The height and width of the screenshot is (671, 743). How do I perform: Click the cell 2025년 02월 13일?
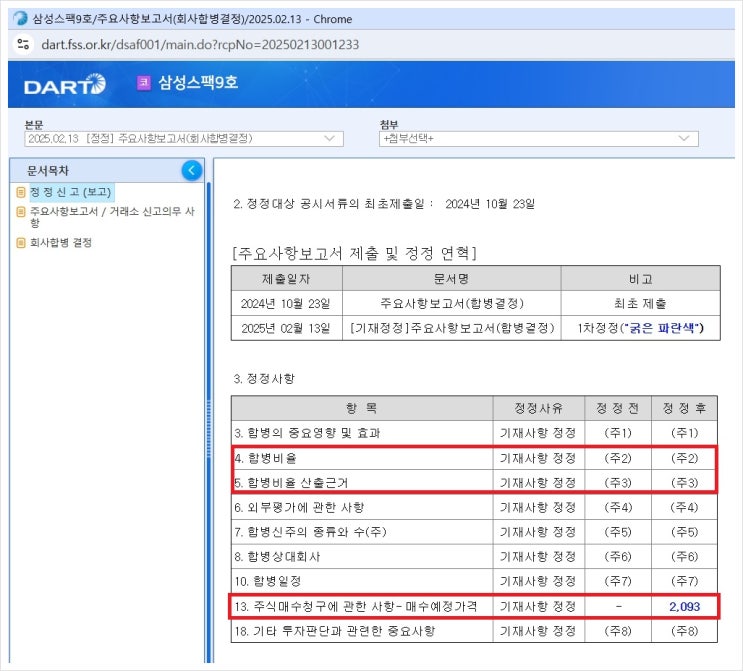click(x=287, y=328)
